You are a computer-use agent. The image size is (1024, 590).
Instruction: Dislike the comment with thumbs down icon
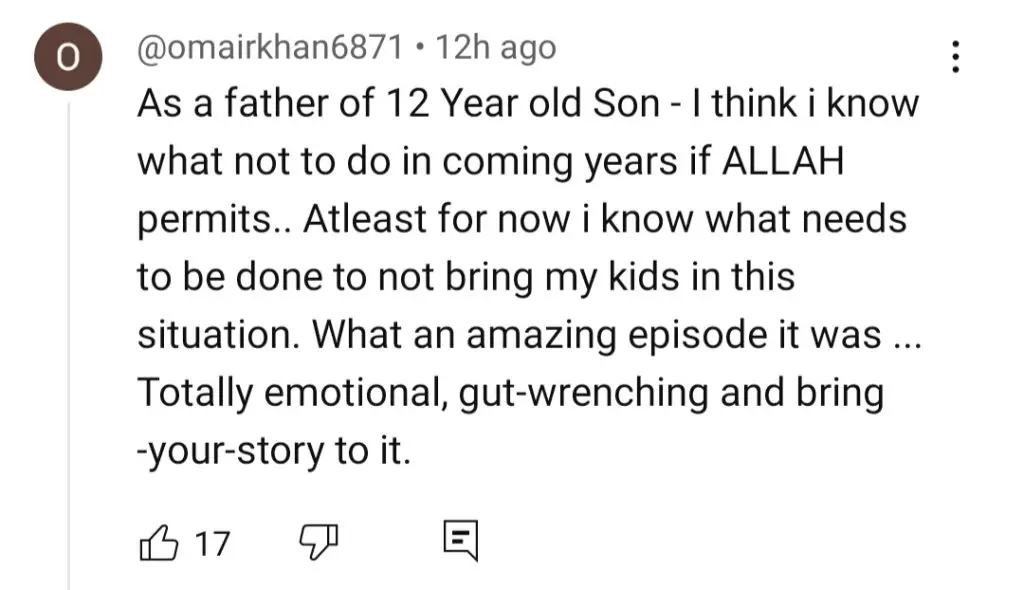point(319,542)
